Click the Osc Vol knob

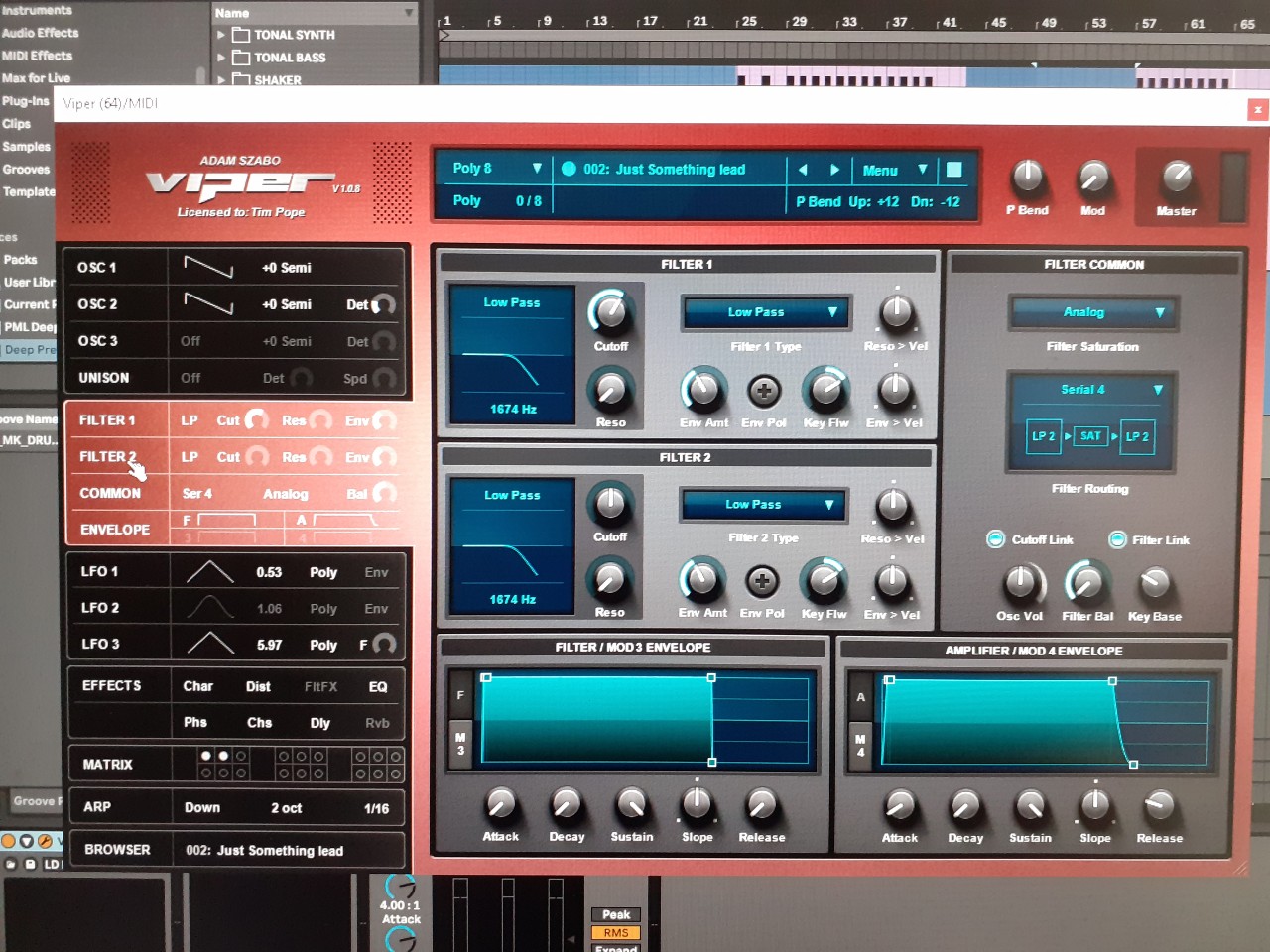(1019, 584)
